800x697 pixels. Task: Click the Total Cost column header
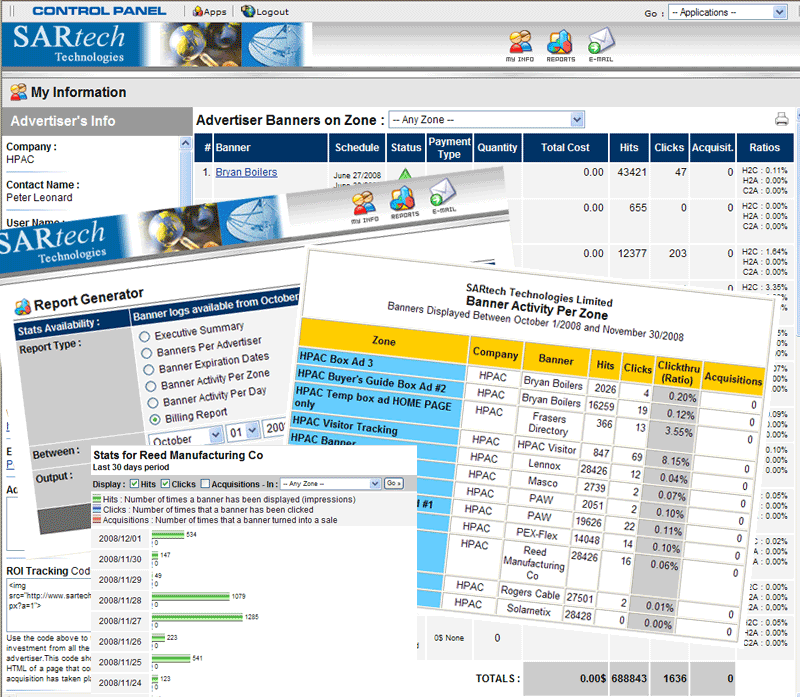565,147
